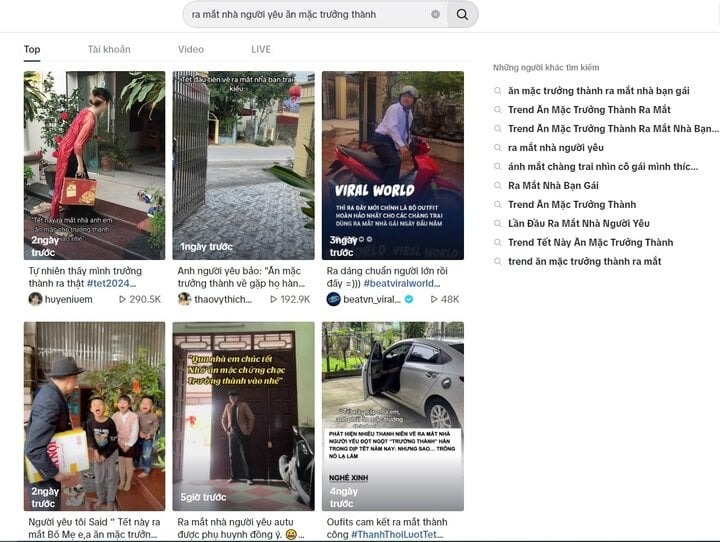
Task: Click beatvn_viral verified badge
Action: (x=409, y=299)
